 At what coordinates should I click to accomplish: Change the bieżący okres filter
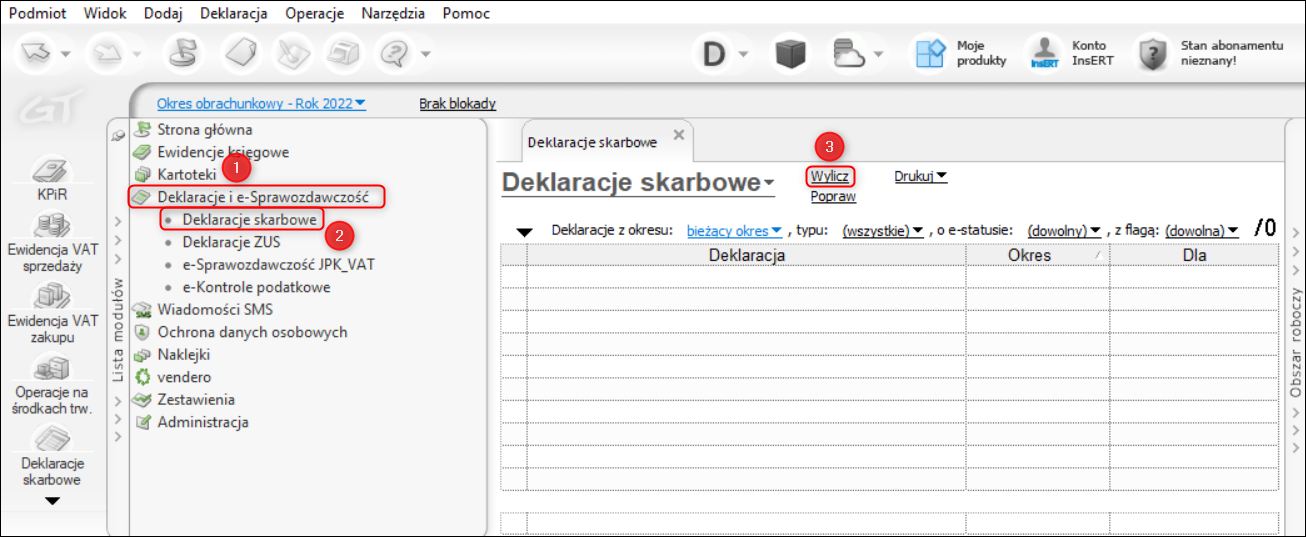tap(734, 231)
